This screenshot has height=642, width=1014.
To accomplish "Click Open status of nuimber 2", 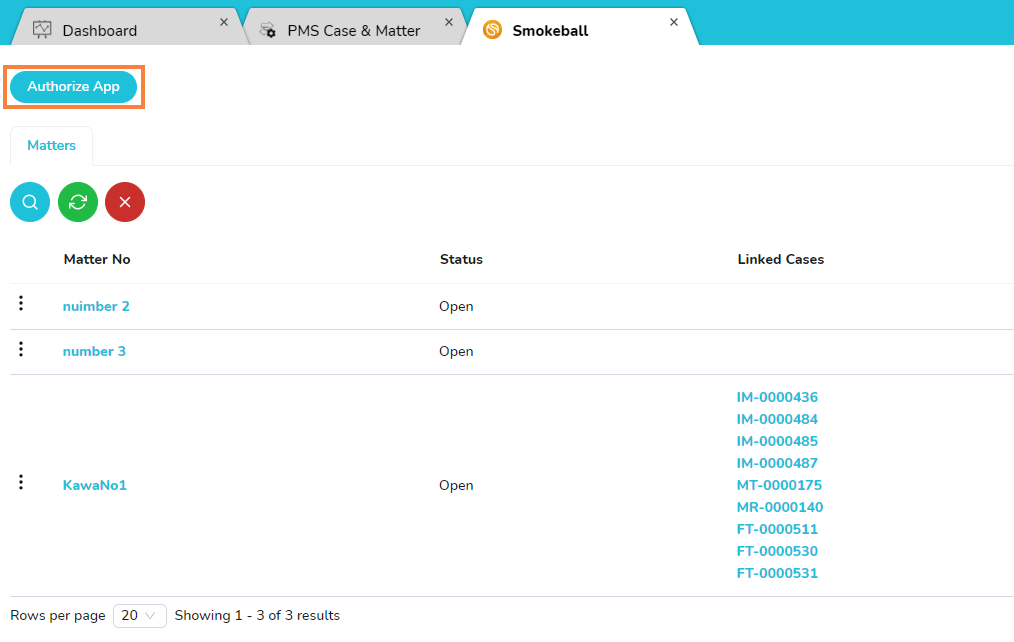I will pos(456,306).
